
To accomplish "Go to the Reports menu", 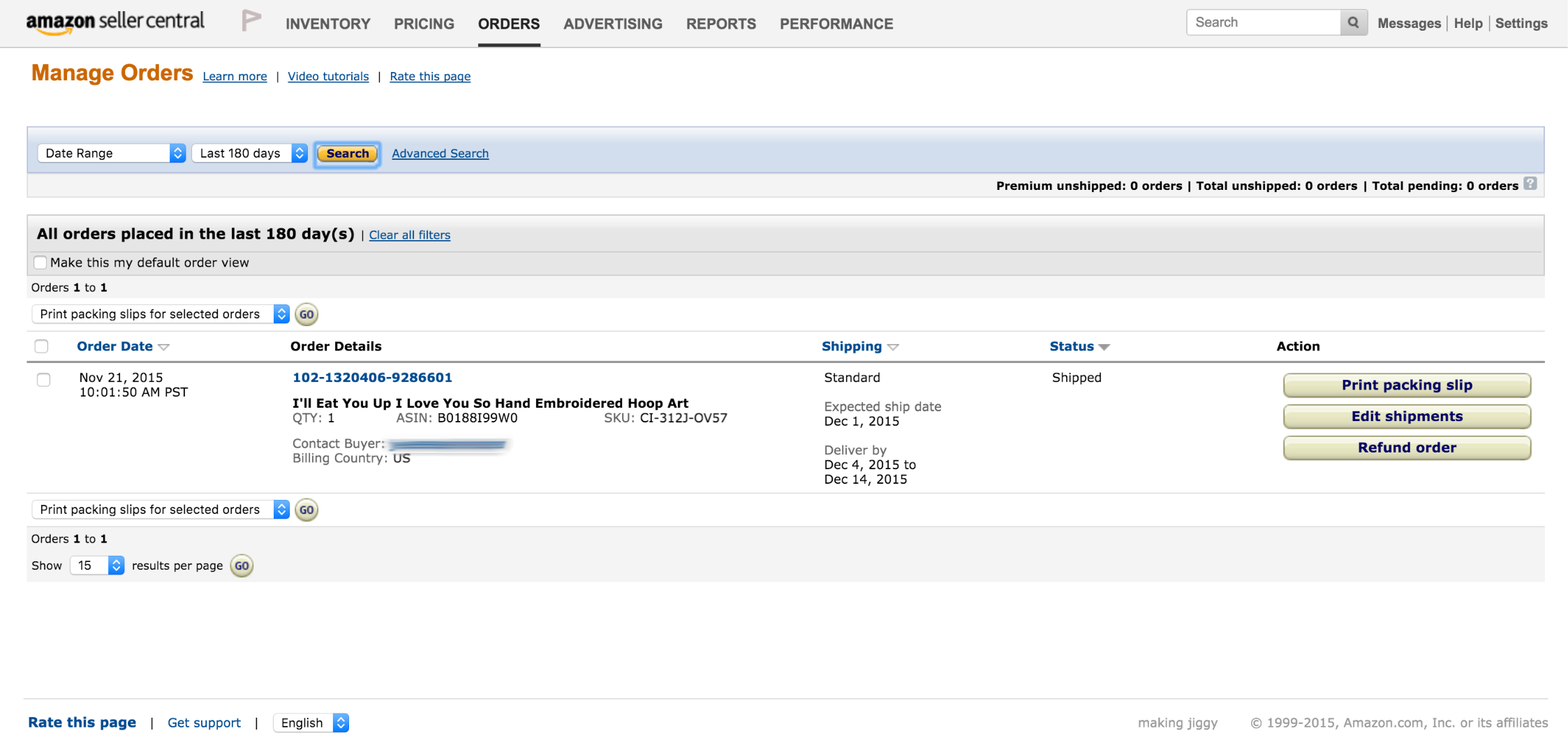I will click(x=720, y=24).
